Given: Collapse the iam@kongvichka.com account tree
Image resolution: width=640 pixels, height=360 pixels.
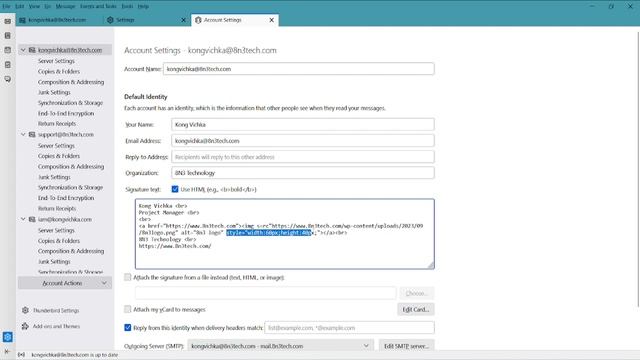Looking at the screenshot, I should pyautogui.click(x=23, y=219).
